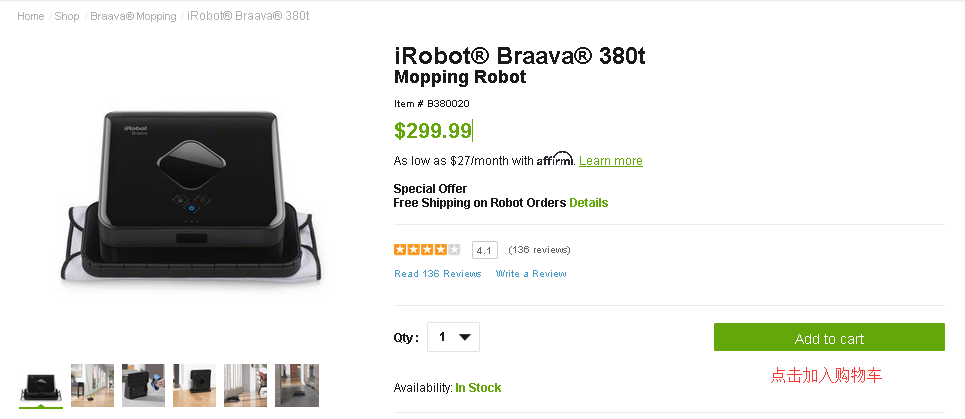Screen dimensions: 965x419
Task: Select sixth thumbnail of dark floor room
Action: pyautogui.click(x=297, y=385)
